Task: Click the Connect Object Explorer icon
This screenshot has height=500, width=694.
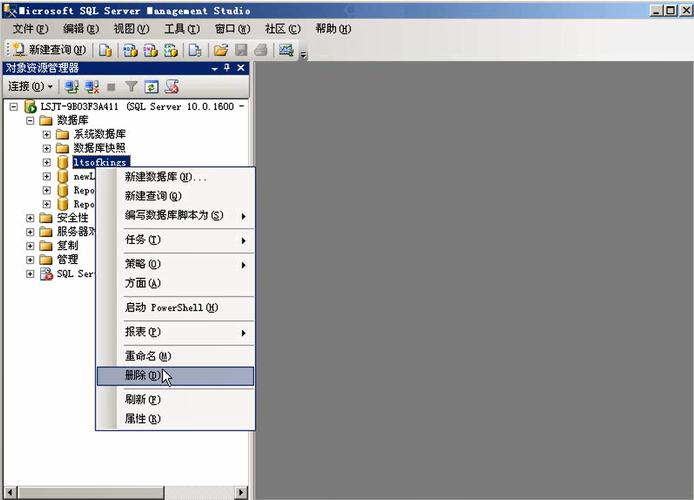Action: (x=72, y=87)
